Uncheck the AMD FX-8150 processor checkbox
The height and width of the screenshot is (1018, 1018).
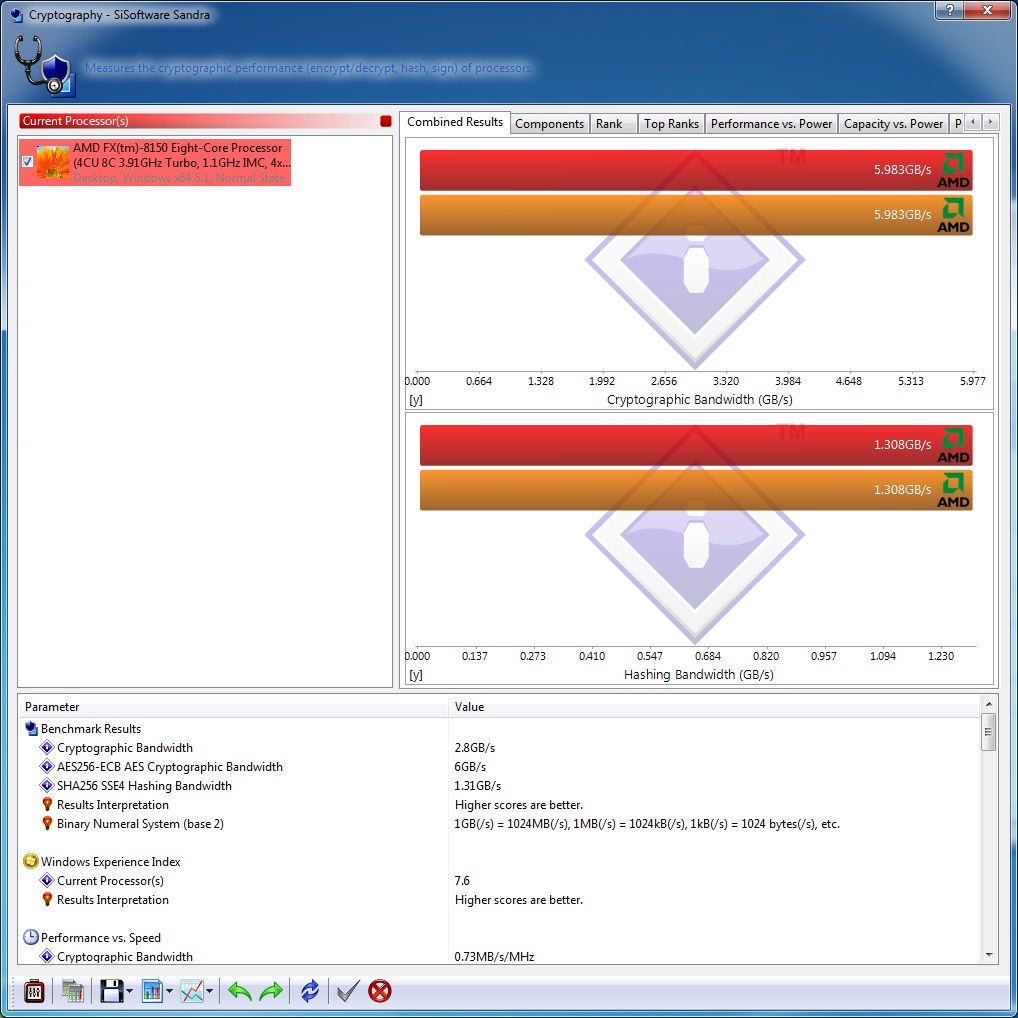click(x=28, y=162)
